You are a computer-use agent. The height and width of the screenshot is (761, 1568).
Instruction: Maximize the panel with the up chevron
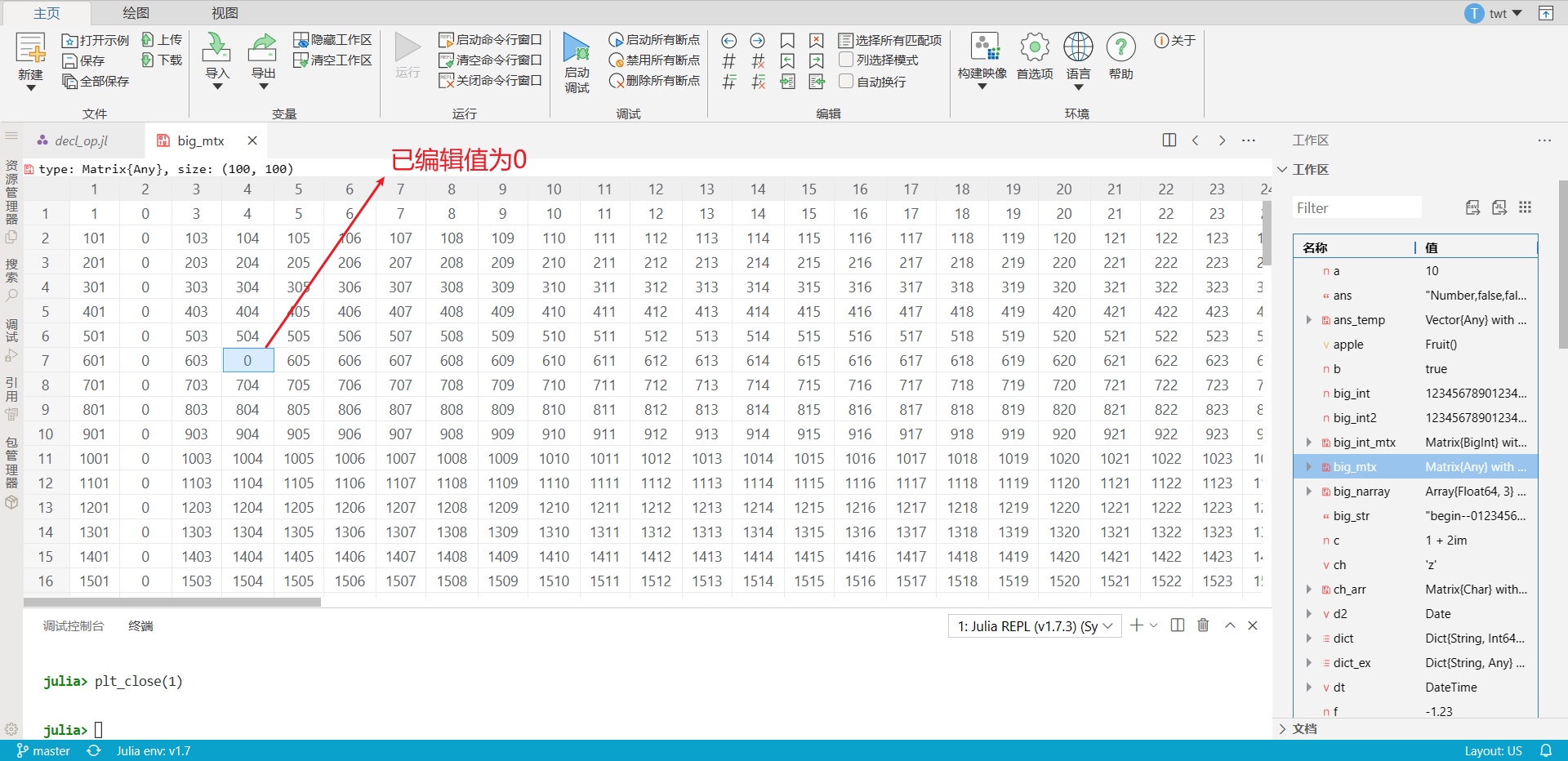pyautogui.click(x=1230, y=625)
